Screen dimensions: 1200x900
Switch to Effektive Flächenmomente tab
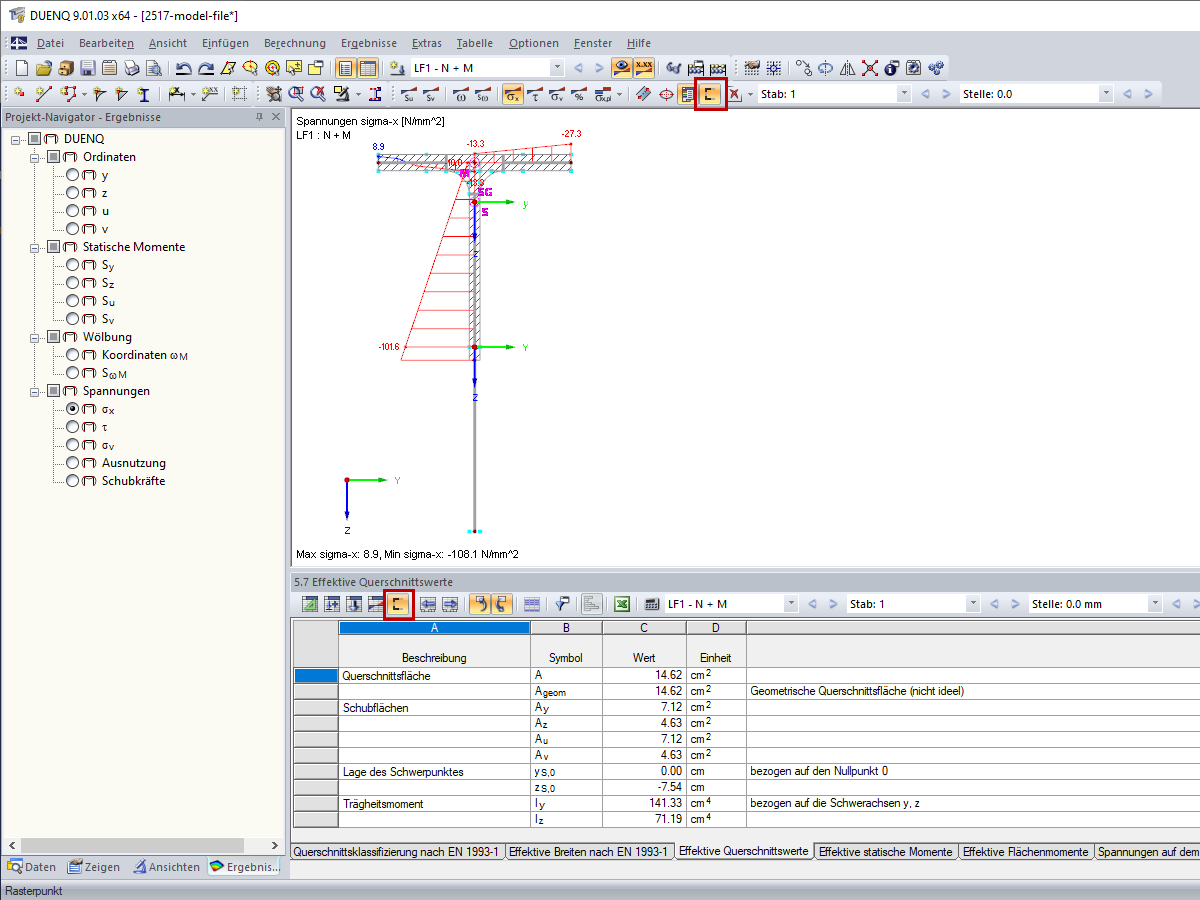coord(1026,852)
